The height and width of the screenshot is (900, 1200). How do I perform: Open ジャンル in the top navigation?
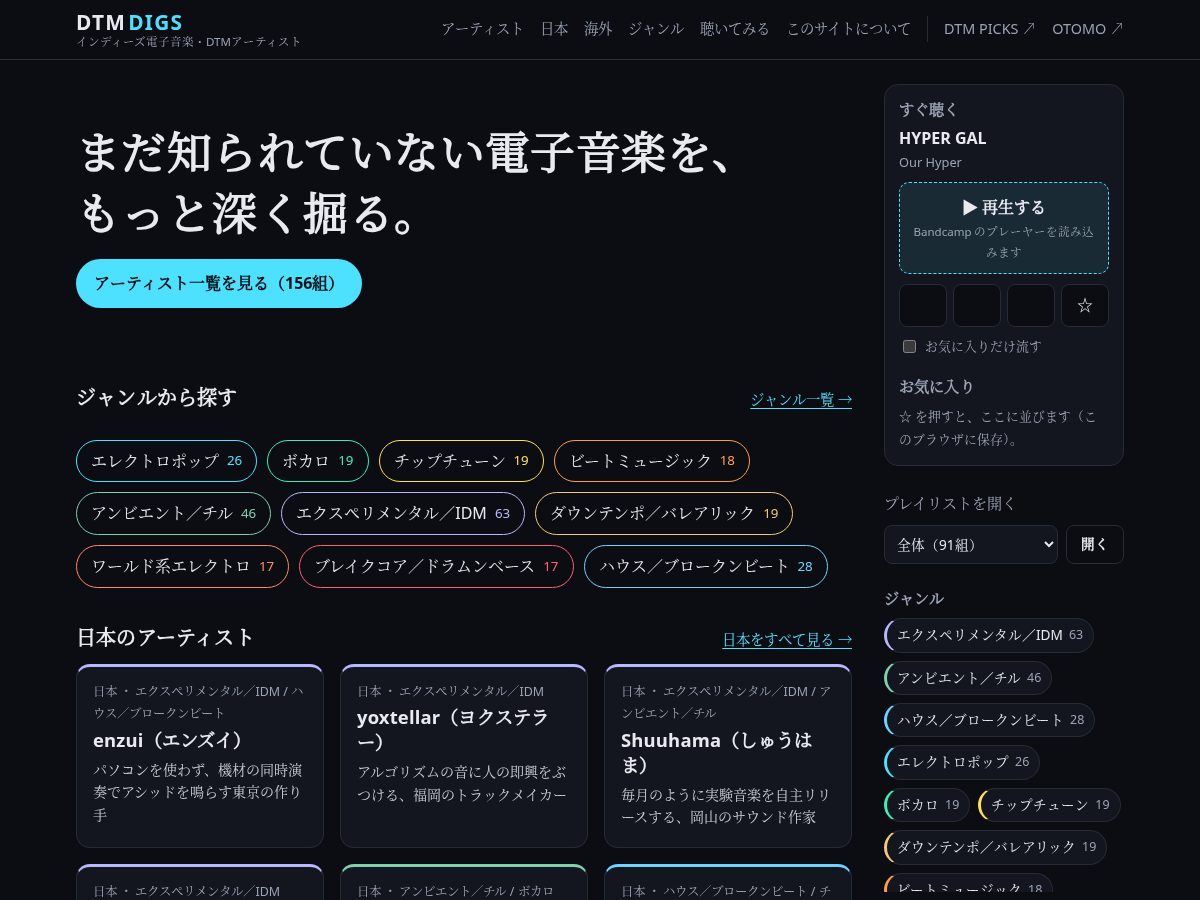(656, 29)
